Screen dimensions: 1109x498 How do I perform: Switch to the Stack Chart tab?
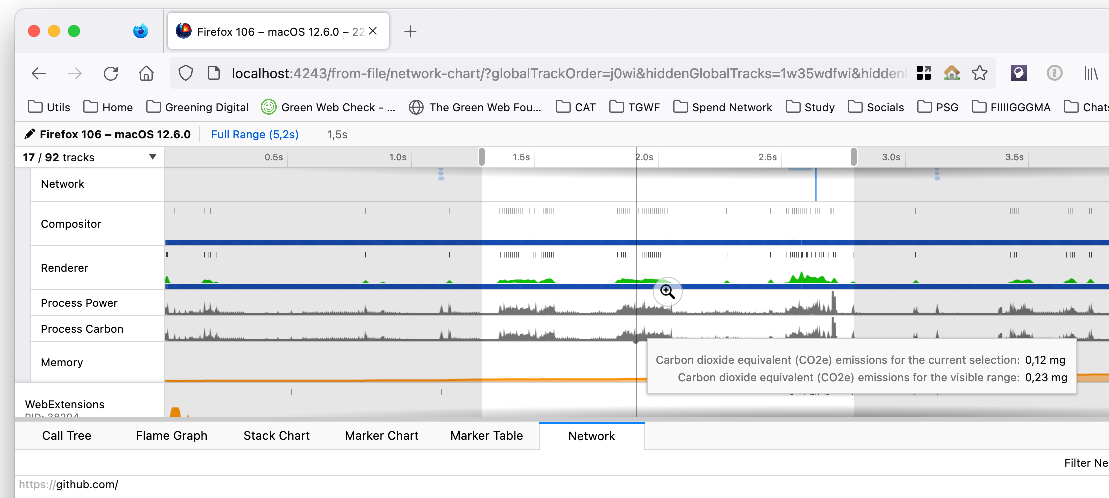277,436
